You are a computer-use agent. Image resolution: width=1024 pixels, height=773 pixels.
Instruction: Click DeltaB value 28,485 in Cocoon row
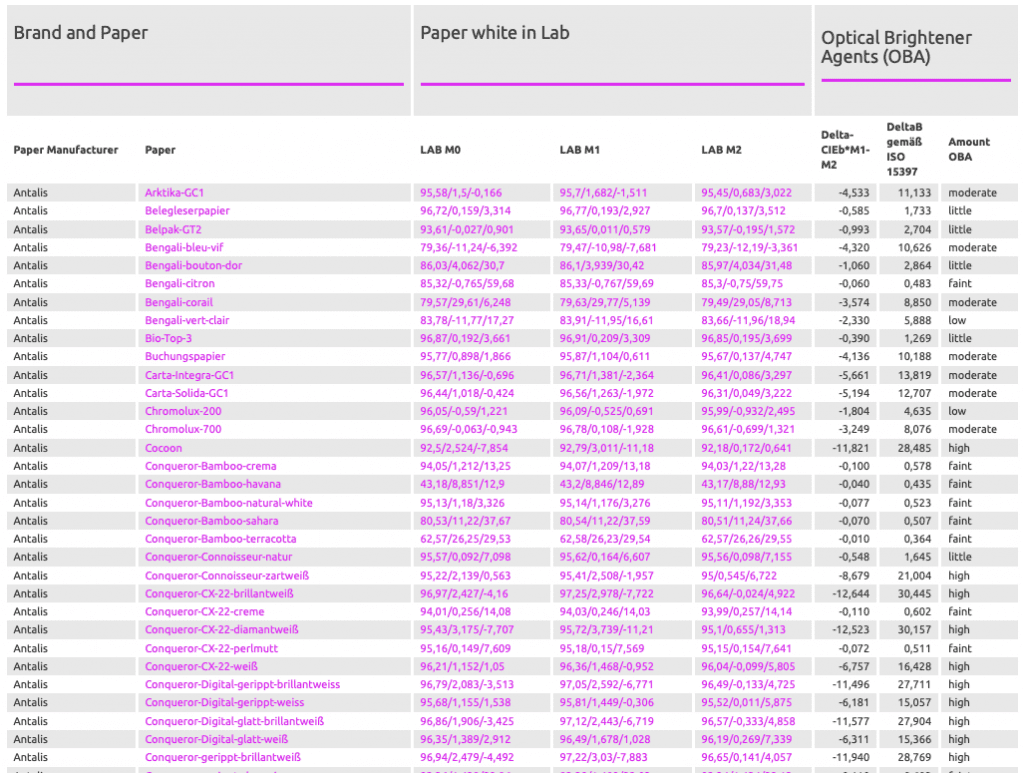914,448
